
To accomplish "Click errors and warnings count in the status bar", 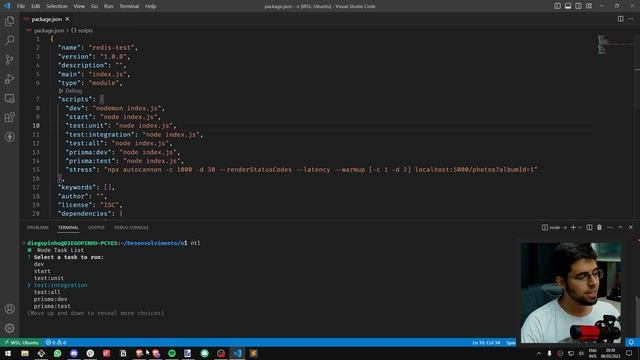I will point(56,342).
